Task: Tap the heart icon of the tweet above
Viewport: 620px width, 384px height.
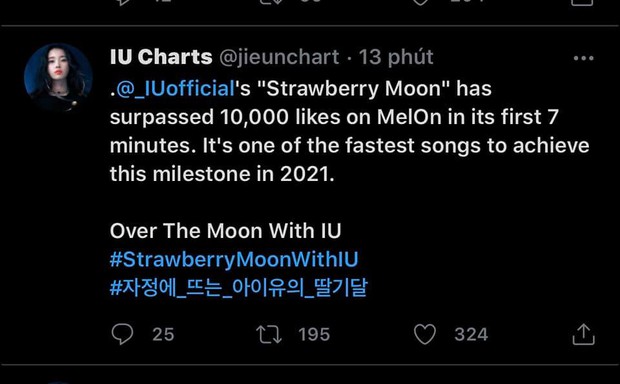Action: (x=421, y=2)
